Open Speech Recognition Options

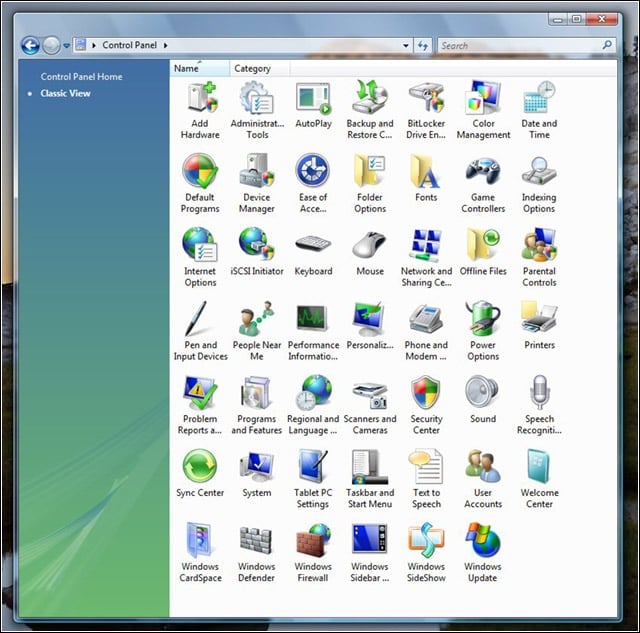pos(539,405)
